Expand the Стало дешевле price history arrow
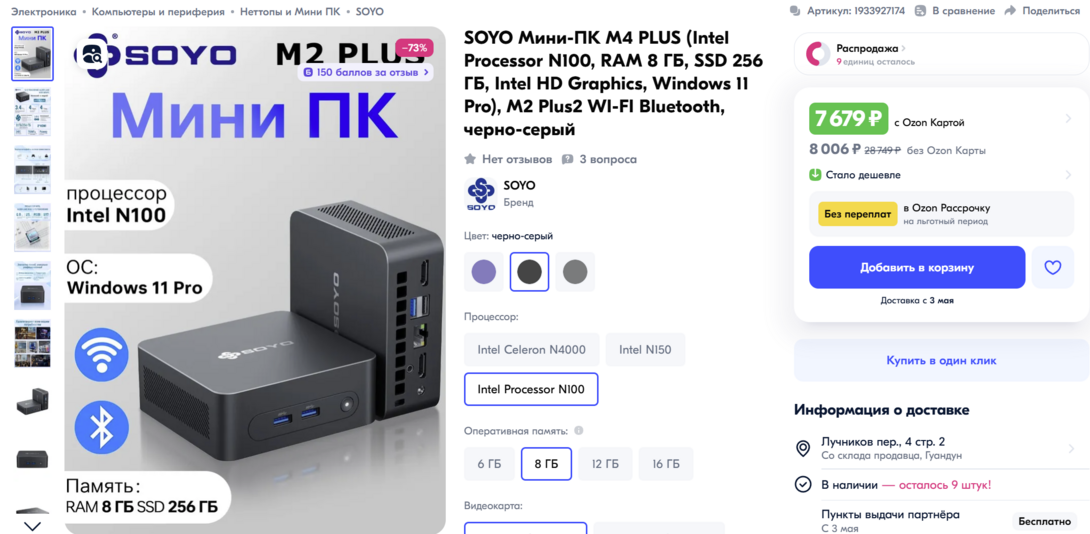The image size is (1090, 534). point(1068,175)
